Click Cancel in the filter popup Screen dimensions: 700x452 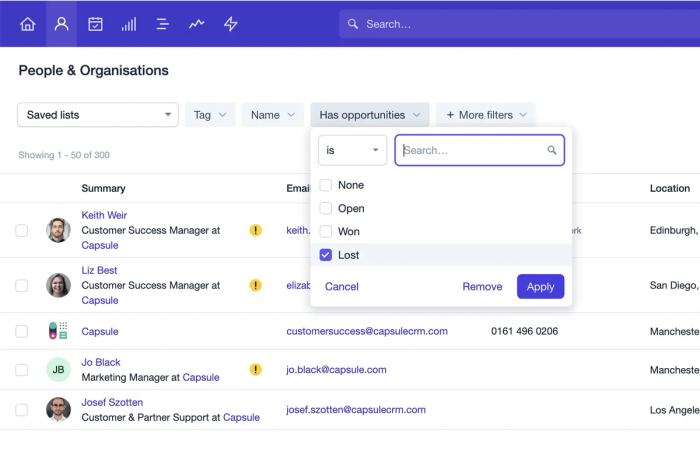click(x=342, y=286)
